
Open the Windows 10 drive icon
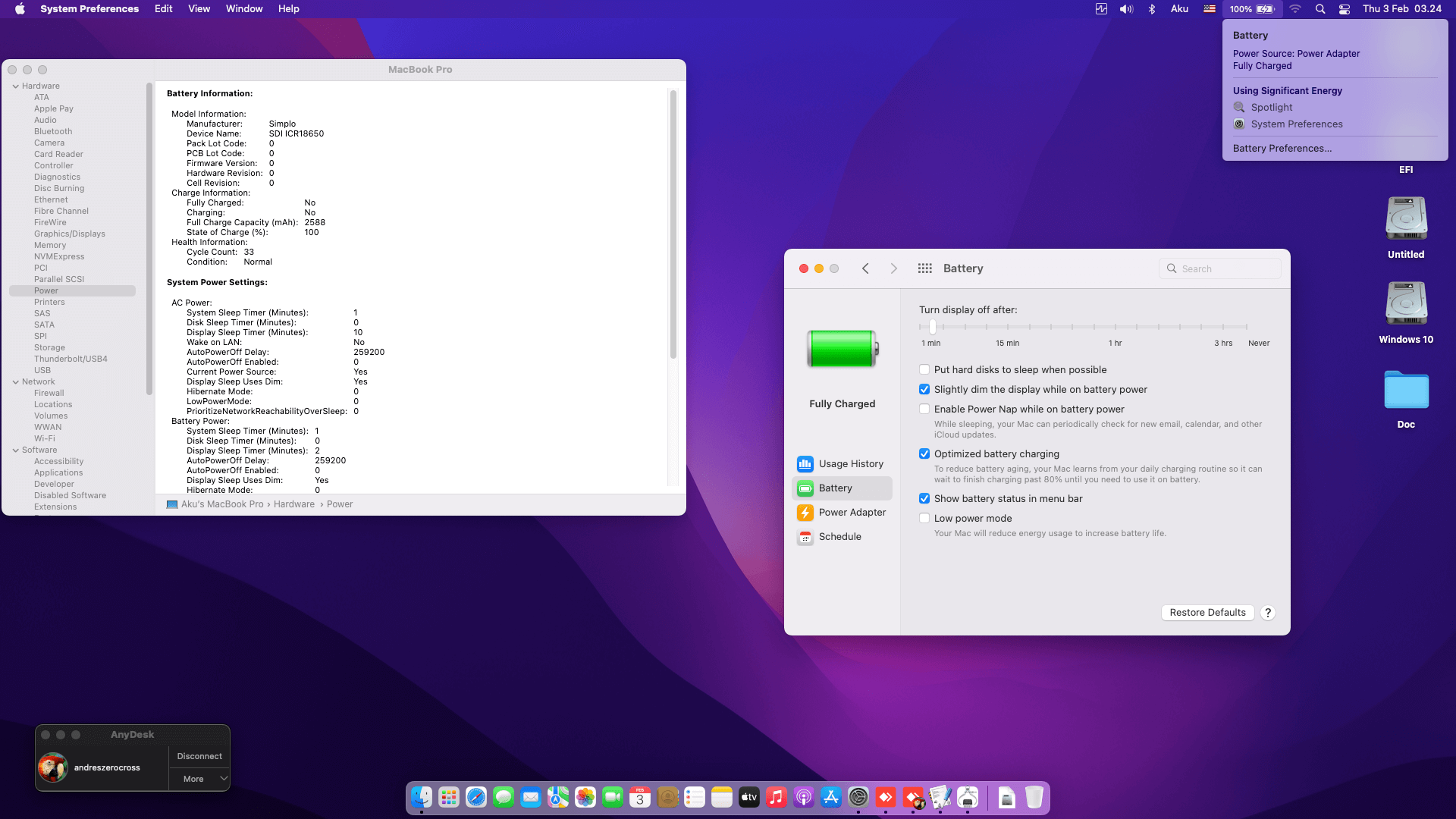click(x=1406, y=303)
